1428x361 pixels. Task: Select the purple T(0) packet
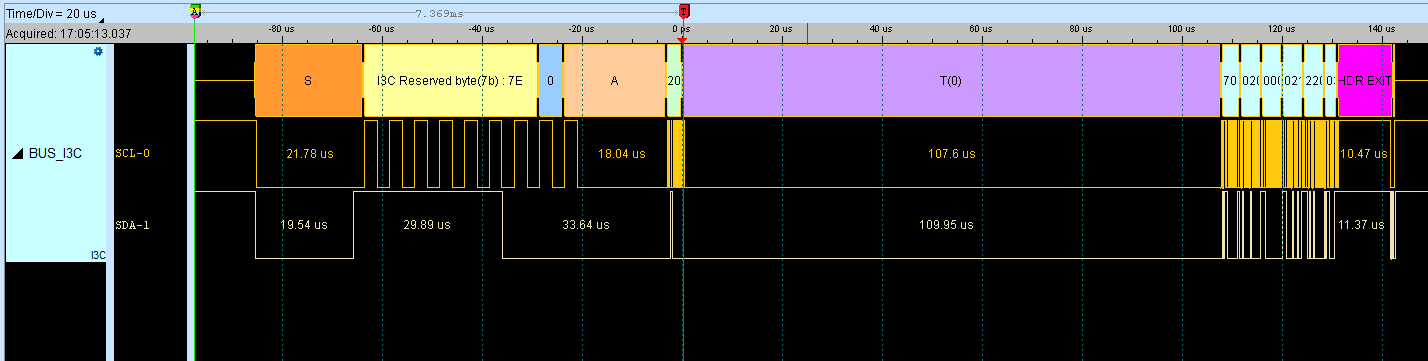pos(952,81)
